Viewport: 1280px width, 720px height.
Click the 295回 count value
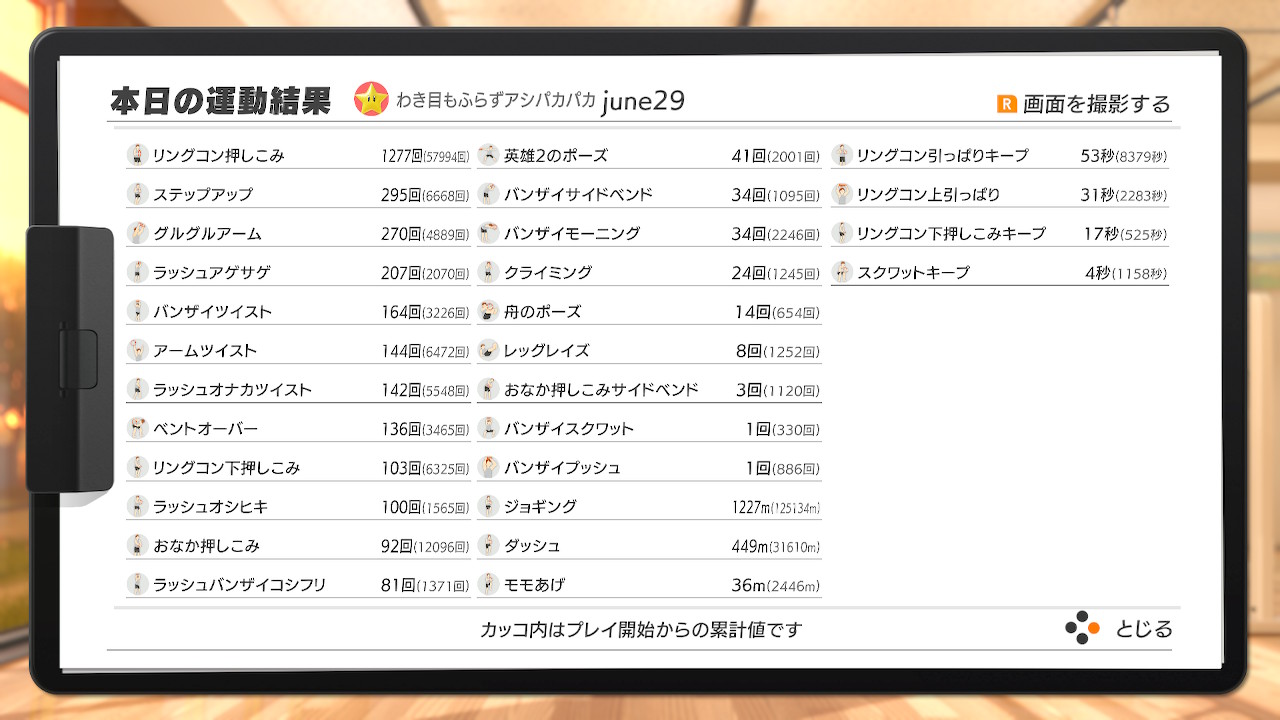pyautogui.click(x=401, y=195)
